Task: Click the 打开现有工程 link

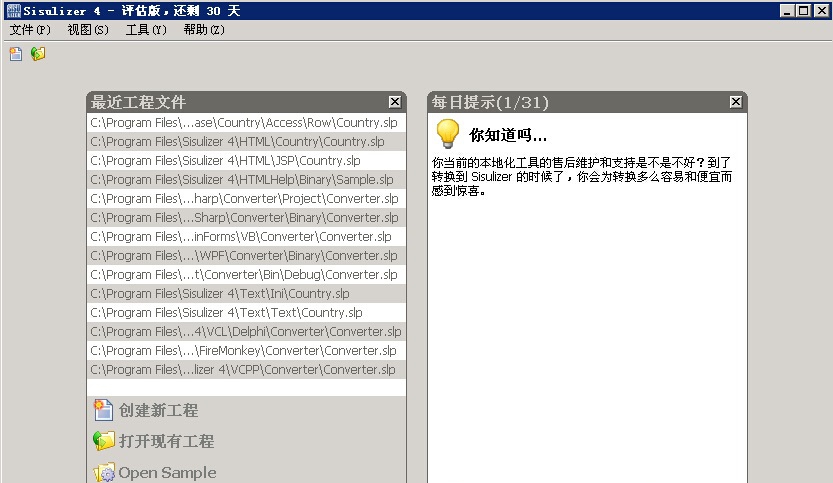Action: 166,441
